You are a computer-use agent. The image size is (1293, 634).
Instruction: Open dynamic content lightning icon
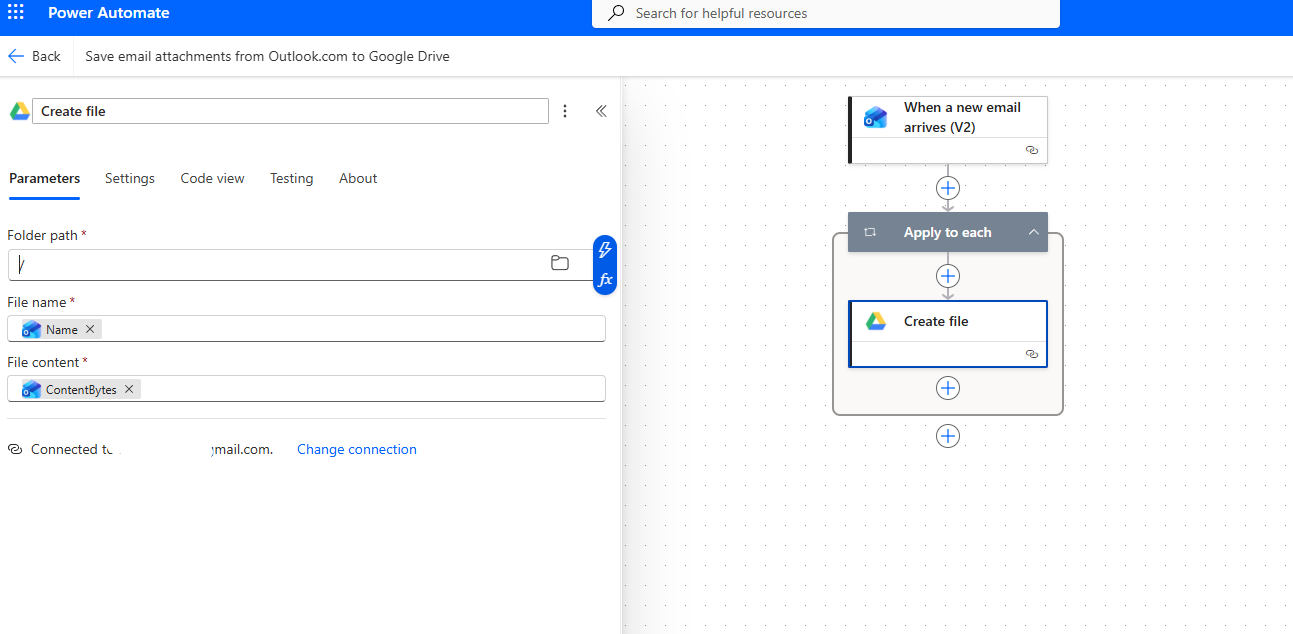pos(605,250)
